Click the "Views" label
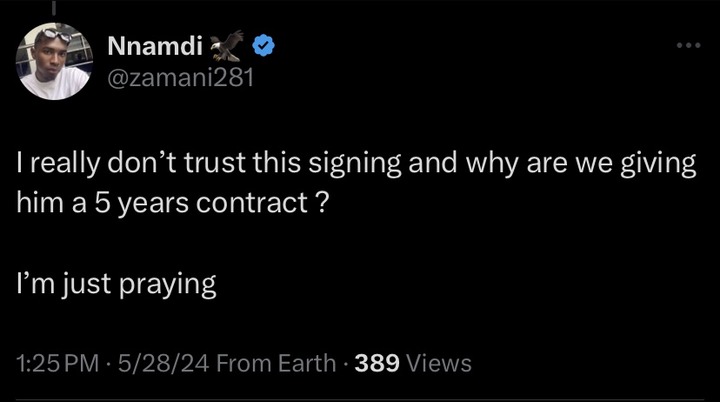The width and height of the screenshot is (720, 402). (438, 363)
